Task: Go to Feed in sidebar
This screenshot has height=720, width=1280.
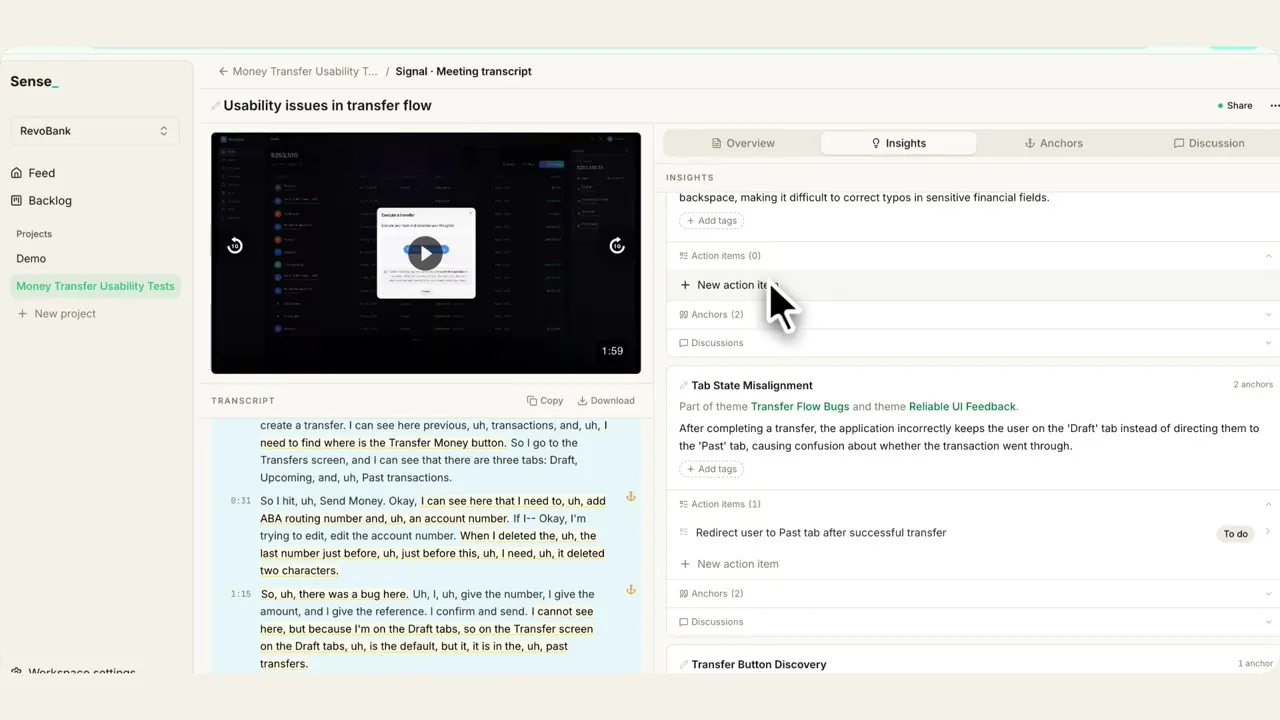Action: pyautogui.click(x=42, y=173)
